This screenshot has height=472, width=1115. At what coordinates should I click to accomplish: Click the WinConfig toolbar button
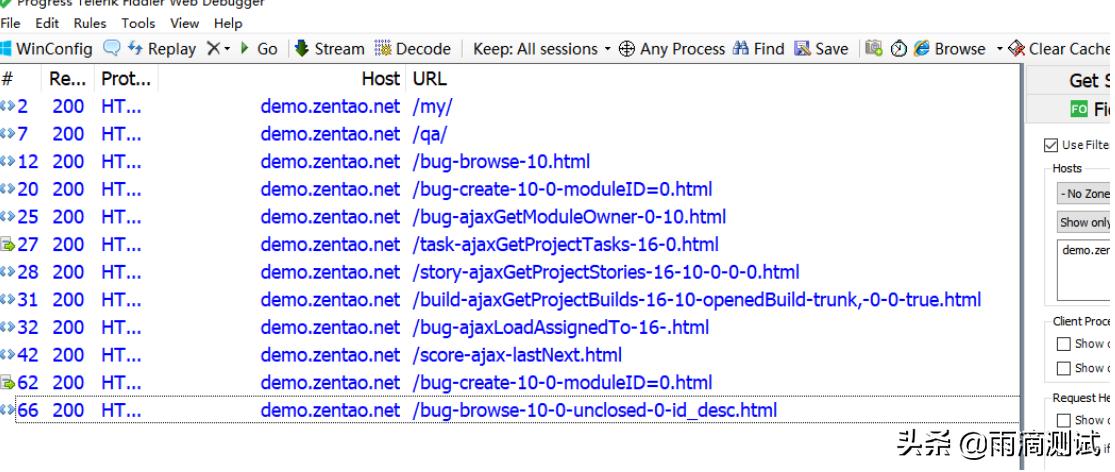coord(46,49)
